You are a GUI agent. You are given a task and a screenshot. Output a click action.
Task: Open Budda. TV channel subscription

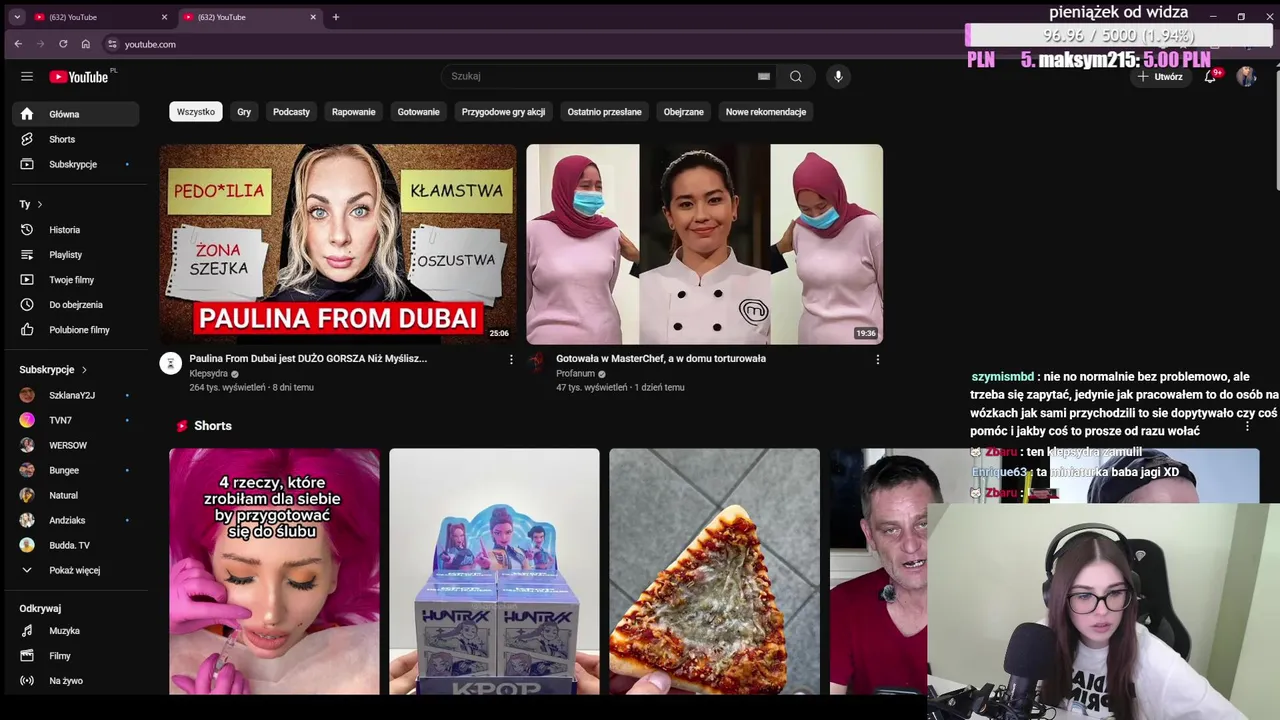[x=76, y=545]
